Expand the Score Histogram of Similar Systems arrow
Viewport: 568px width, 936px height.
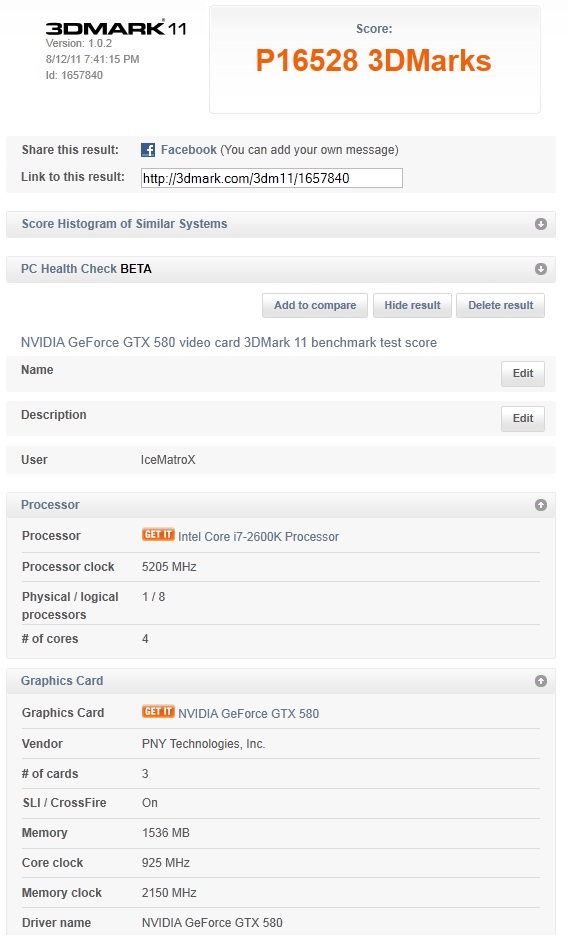[541, 224]
